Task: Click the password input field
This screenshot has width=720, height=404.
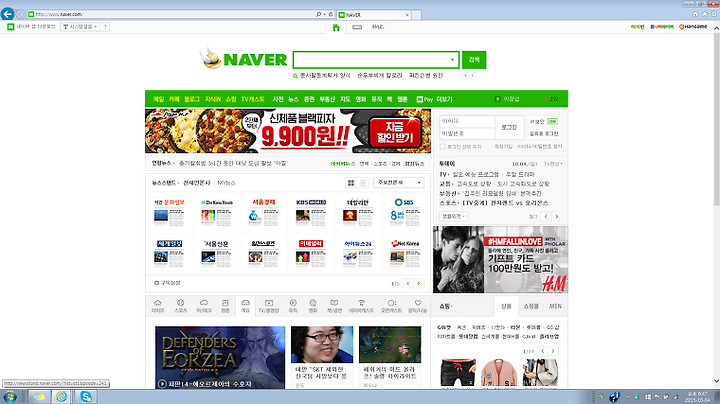Action: [467, 133]
